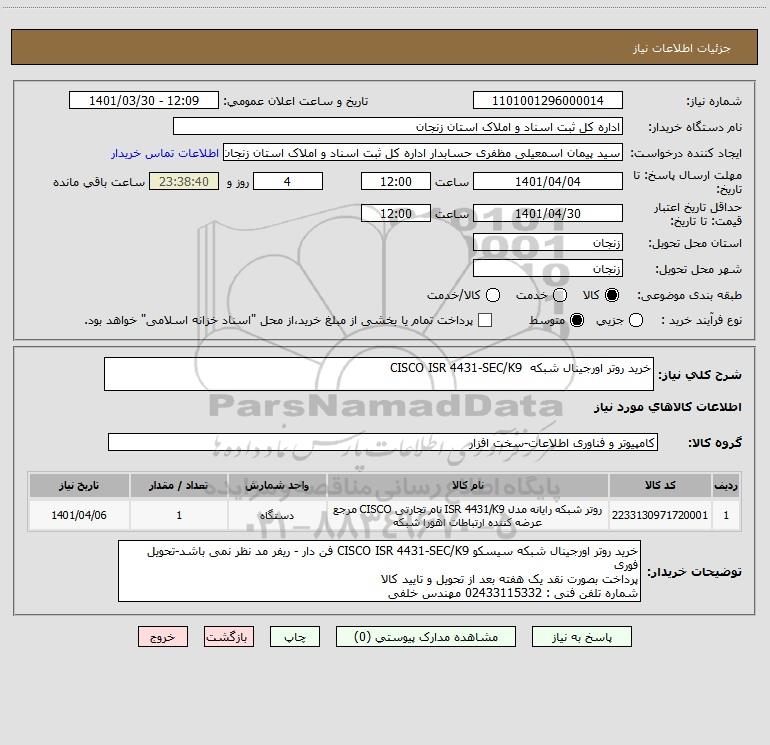The image size is (770, 745).
Task: Click the announcement date field 1401/03/30 - 12:09
Action: pyautogui.click(x=144, y=101)
